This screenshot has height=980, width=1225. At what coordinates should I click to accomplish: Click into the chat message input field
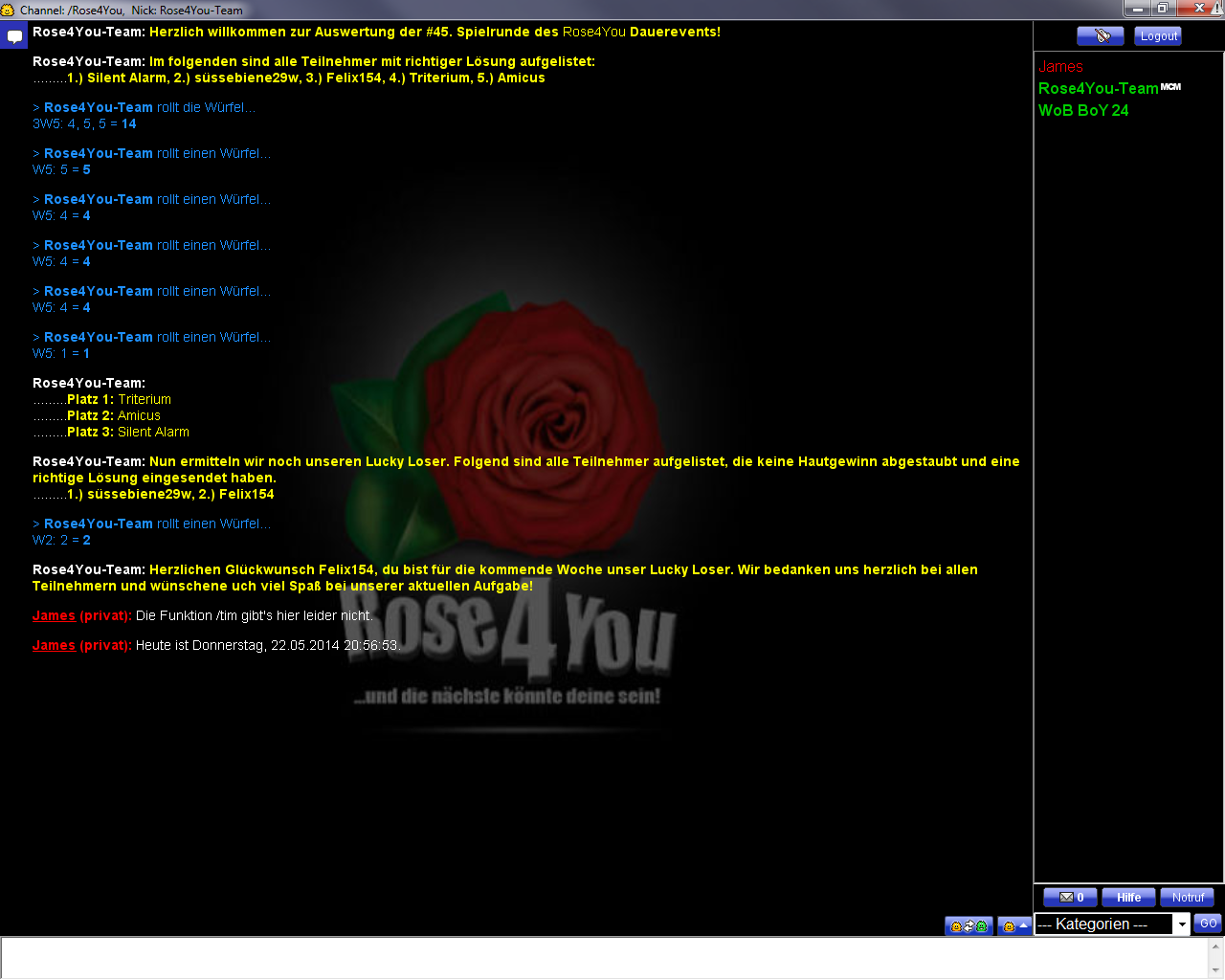(x=603, y=958)
